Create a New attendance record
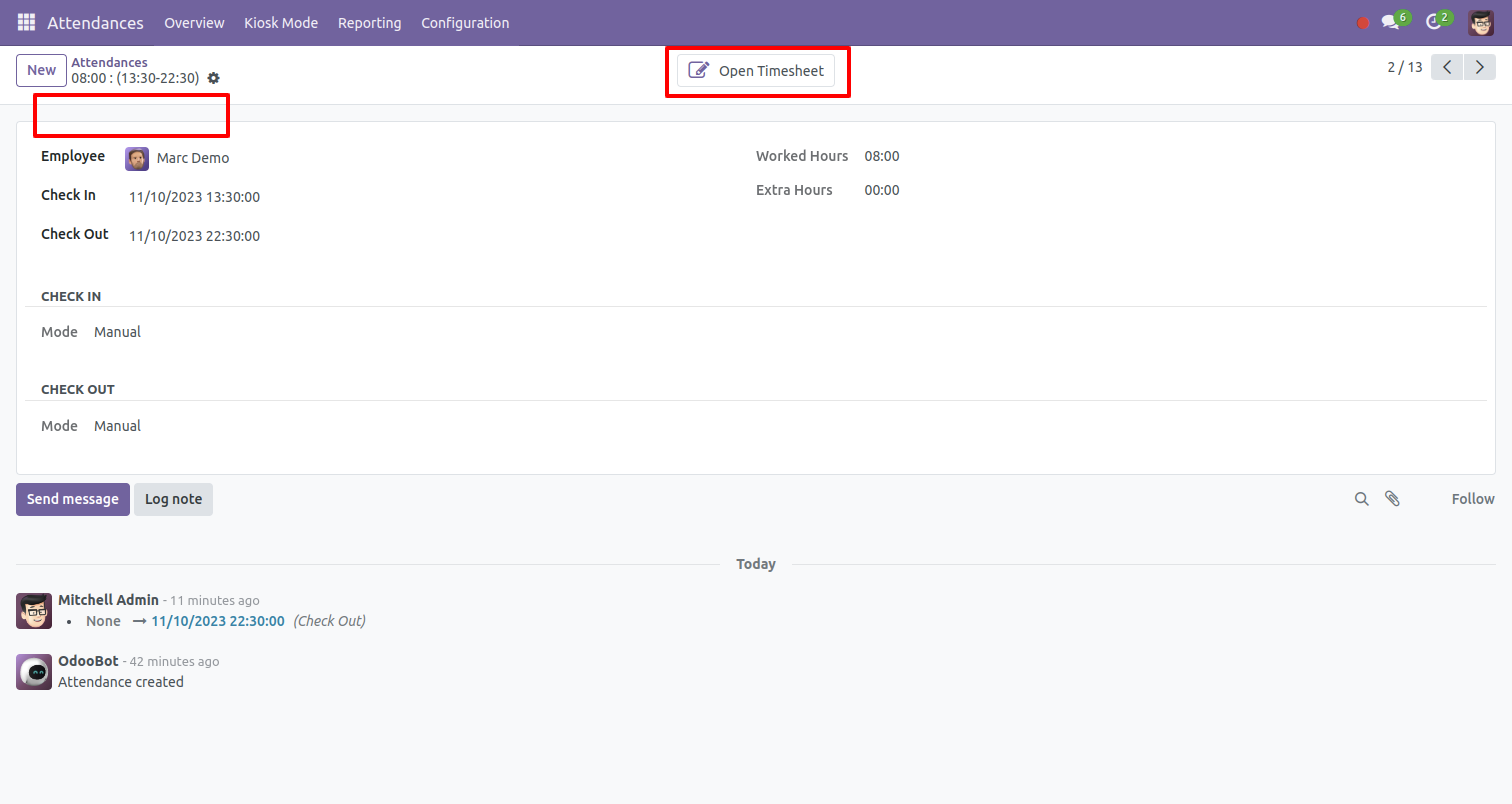The width and height of the screenshot is (1512, 804). click(41, 70)
